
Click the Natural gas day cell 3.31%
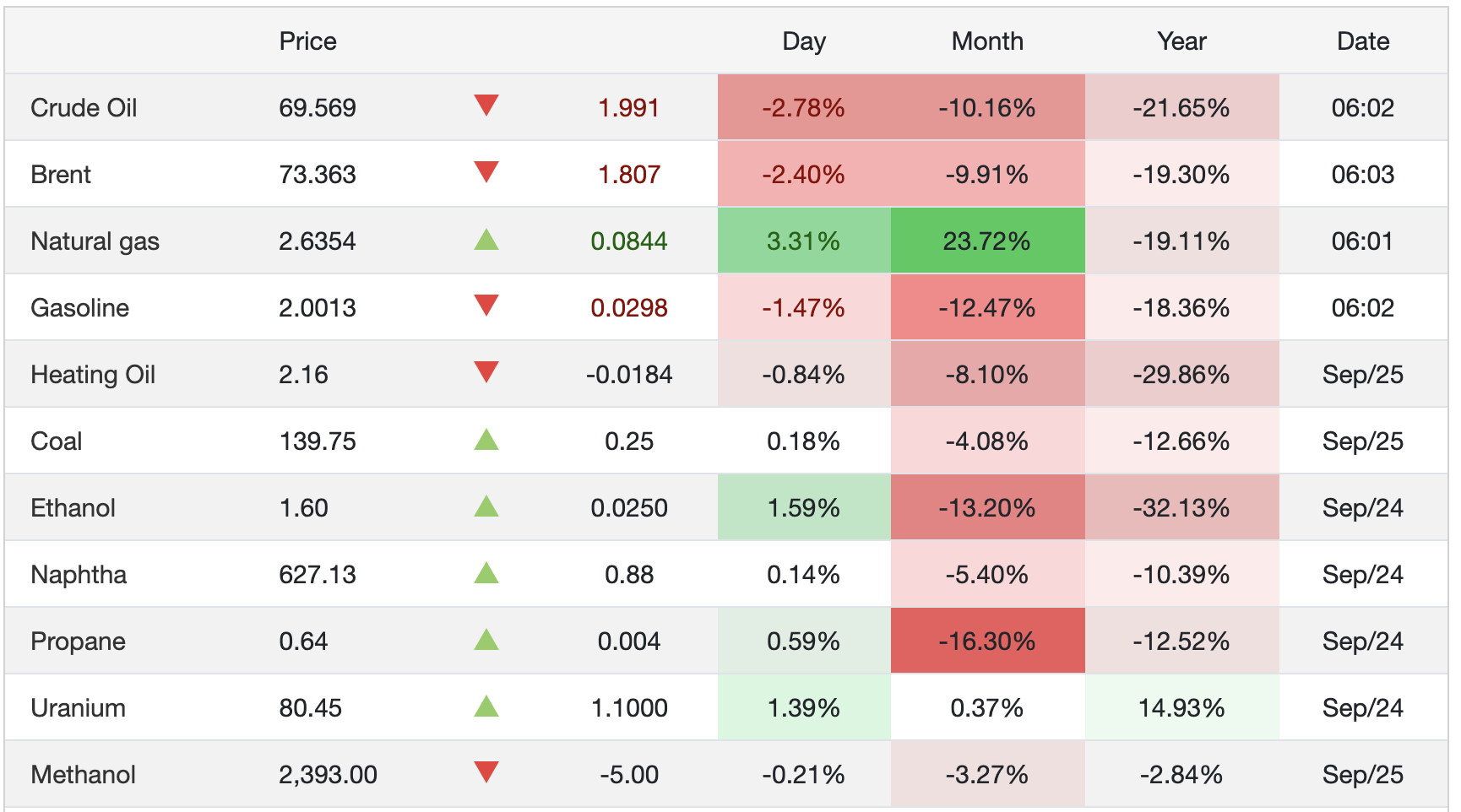point(804,241)
